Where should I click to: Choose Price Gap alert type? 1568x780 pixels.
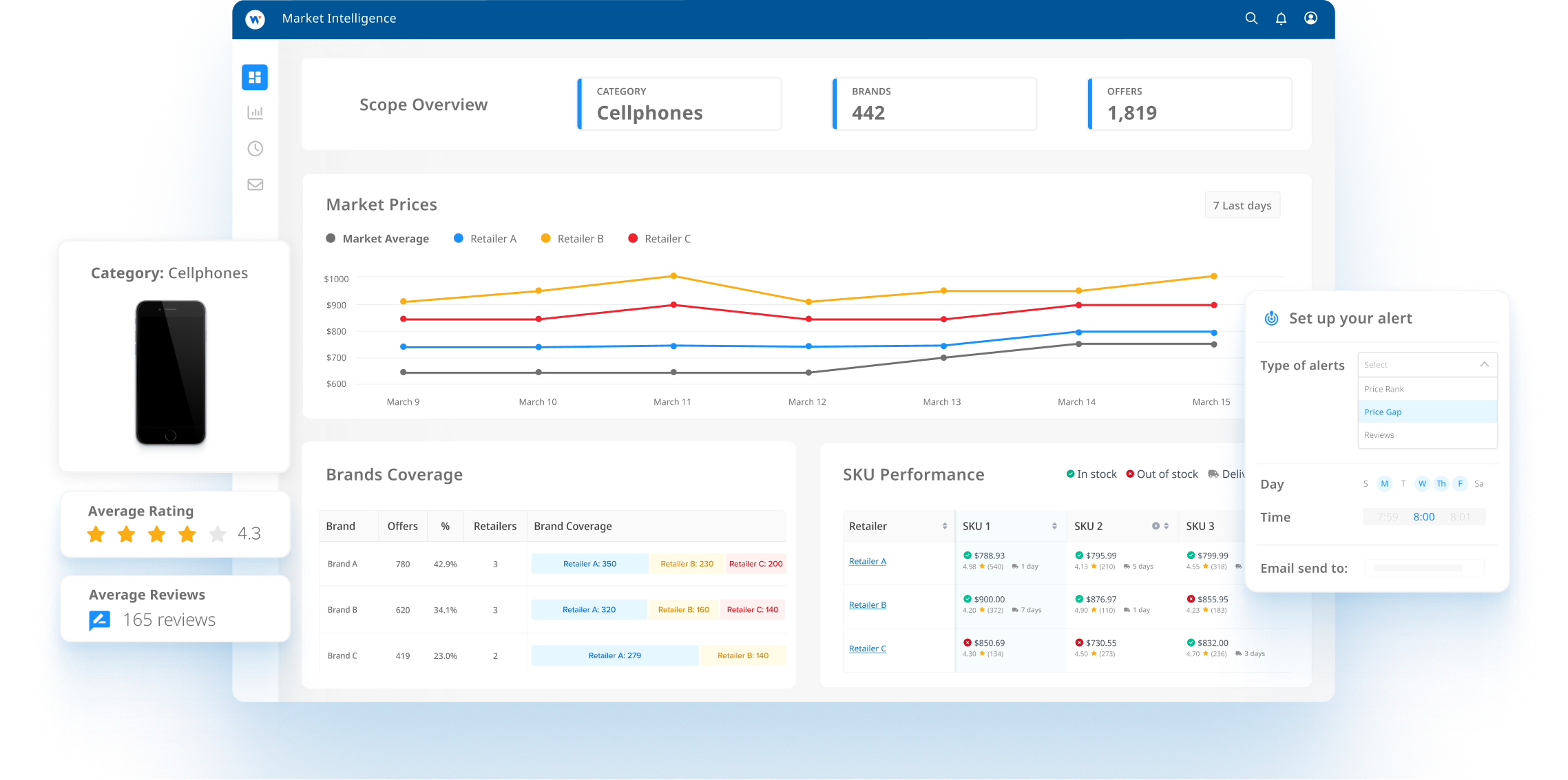(x=1427, y=412)
